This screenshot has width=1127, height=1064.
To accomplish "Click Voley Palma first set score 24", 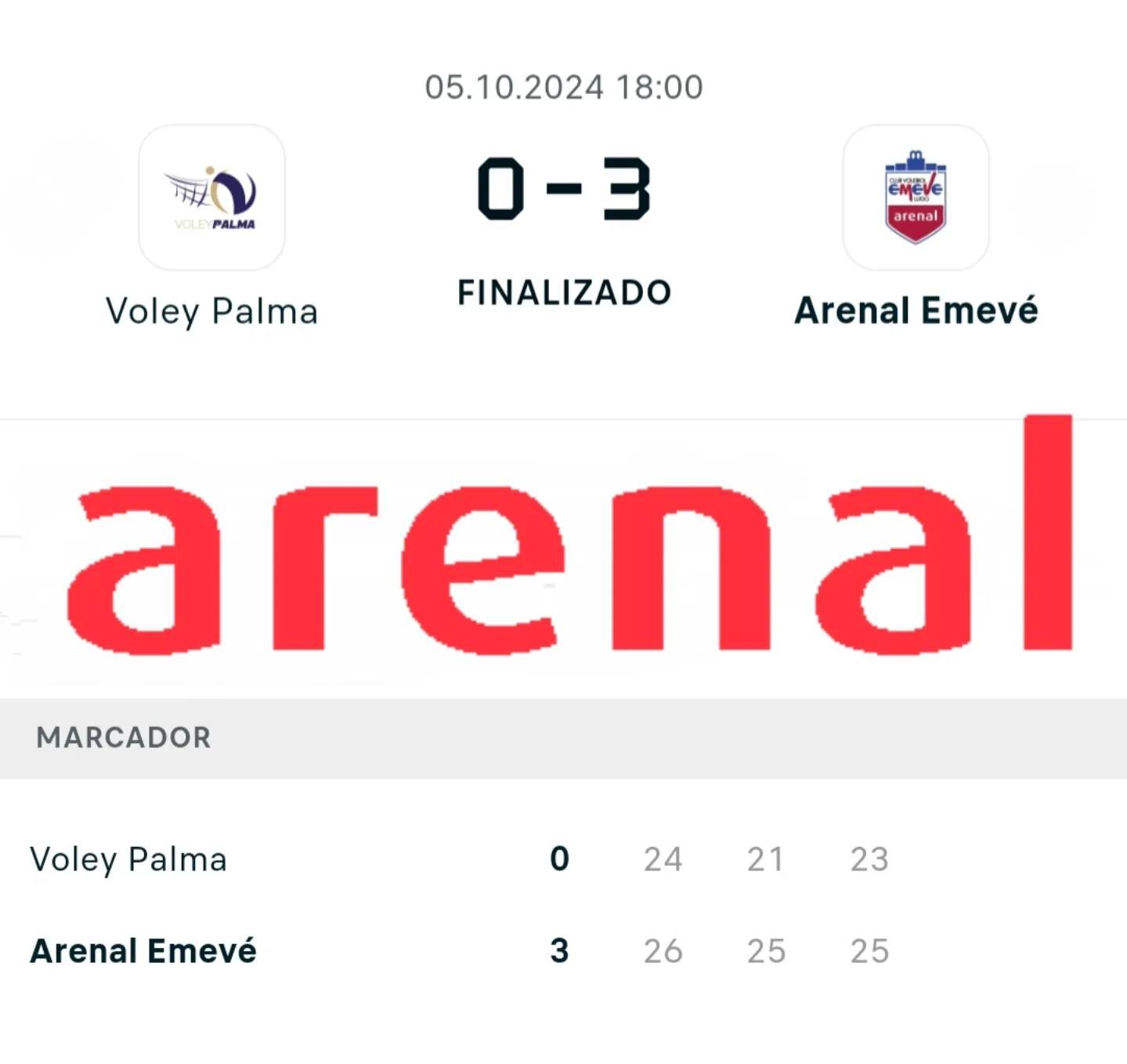I will 663,860.
